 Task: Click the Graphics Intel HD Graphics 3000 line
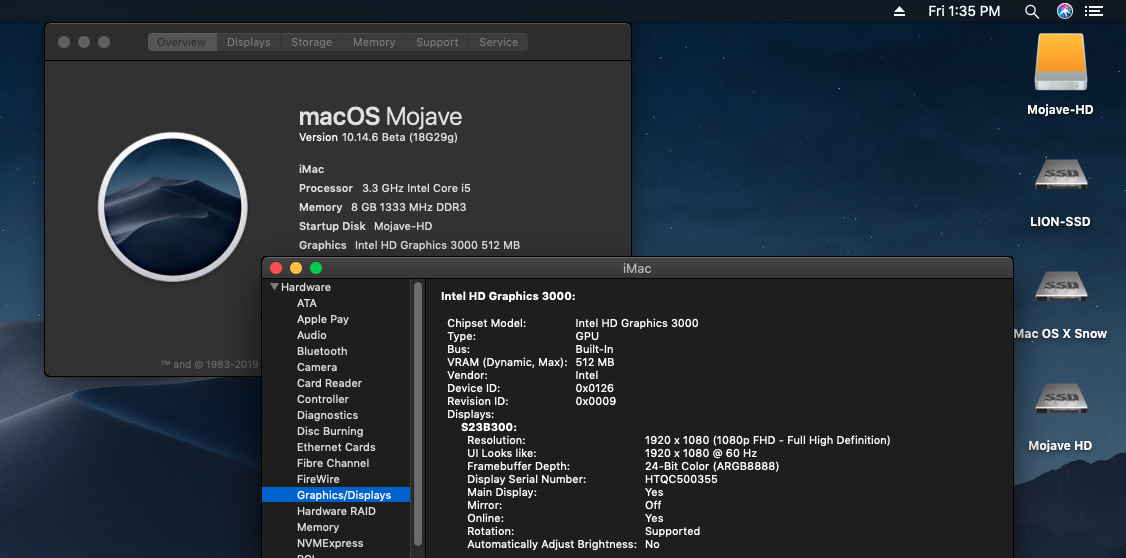point(409,245)
